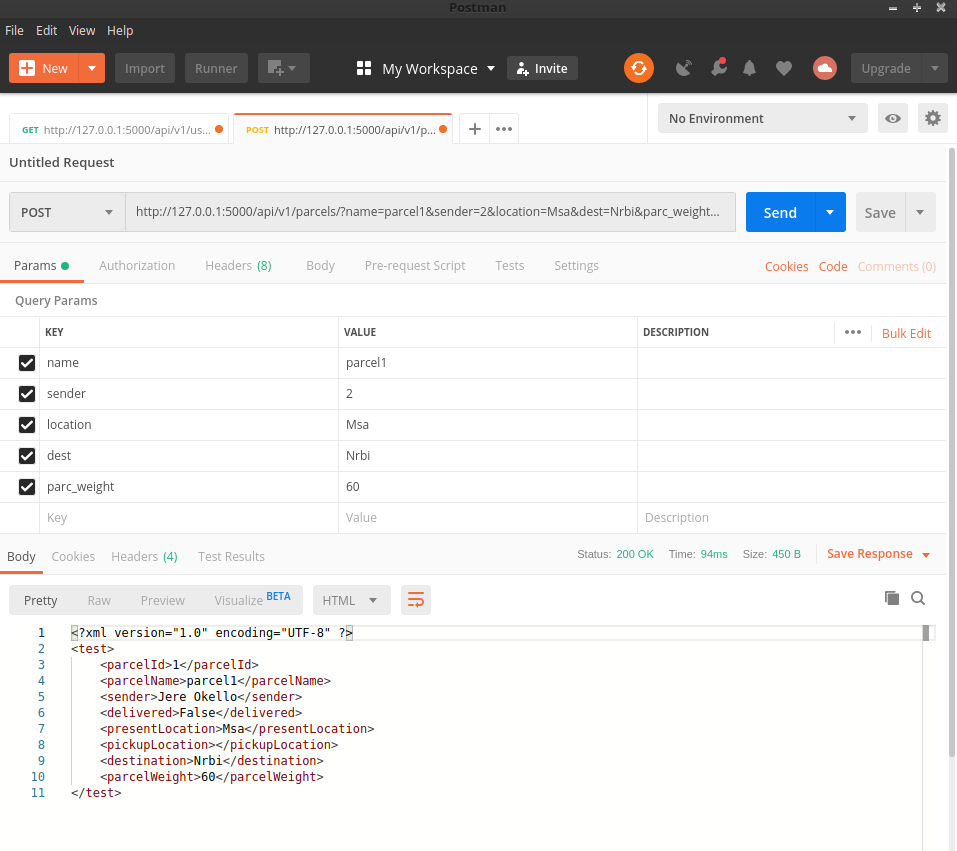Open the Help menu
The image size is (957, 851).
click(x=120, y=31)
